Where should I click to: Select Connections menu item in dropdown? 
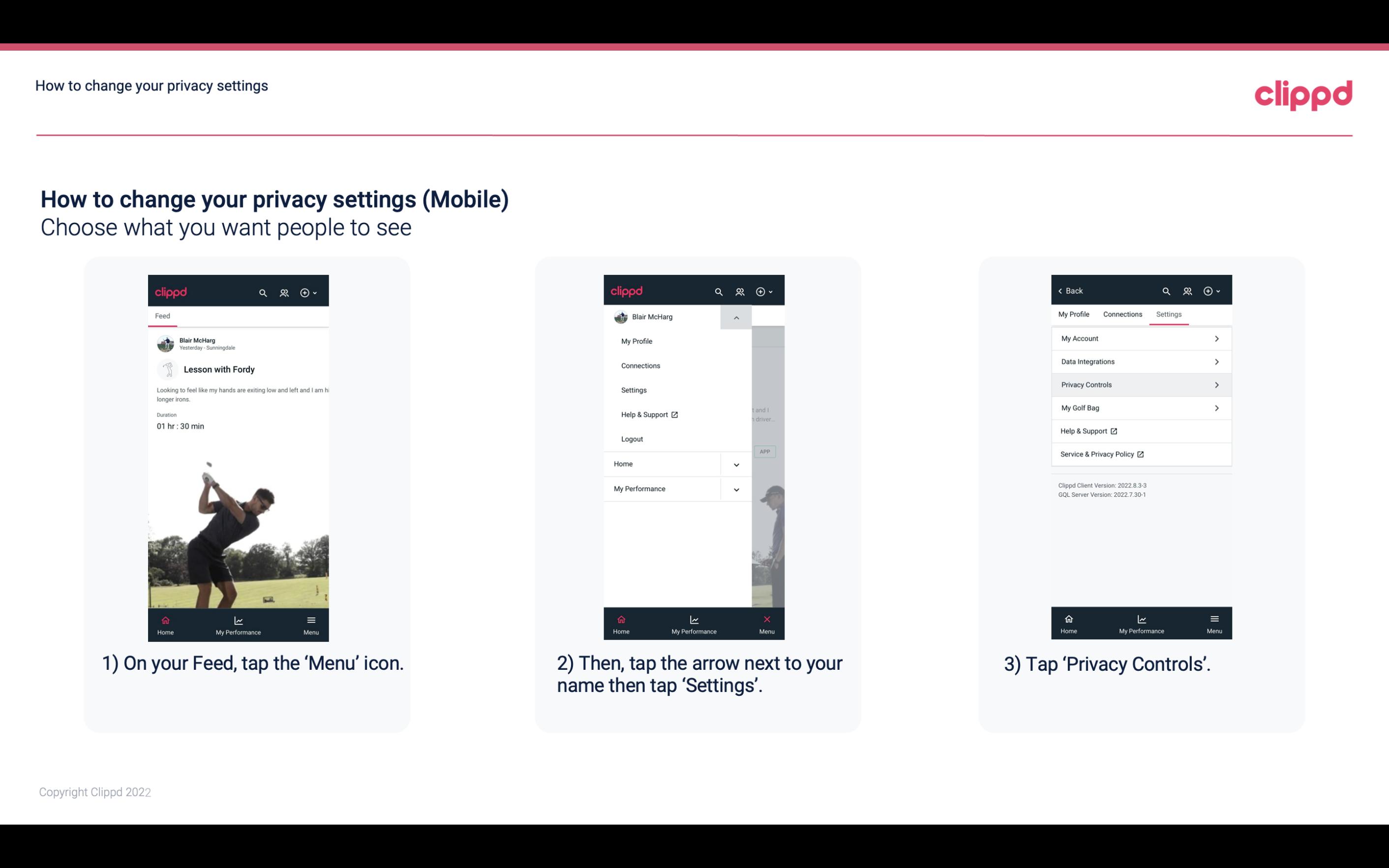(641, 365)
